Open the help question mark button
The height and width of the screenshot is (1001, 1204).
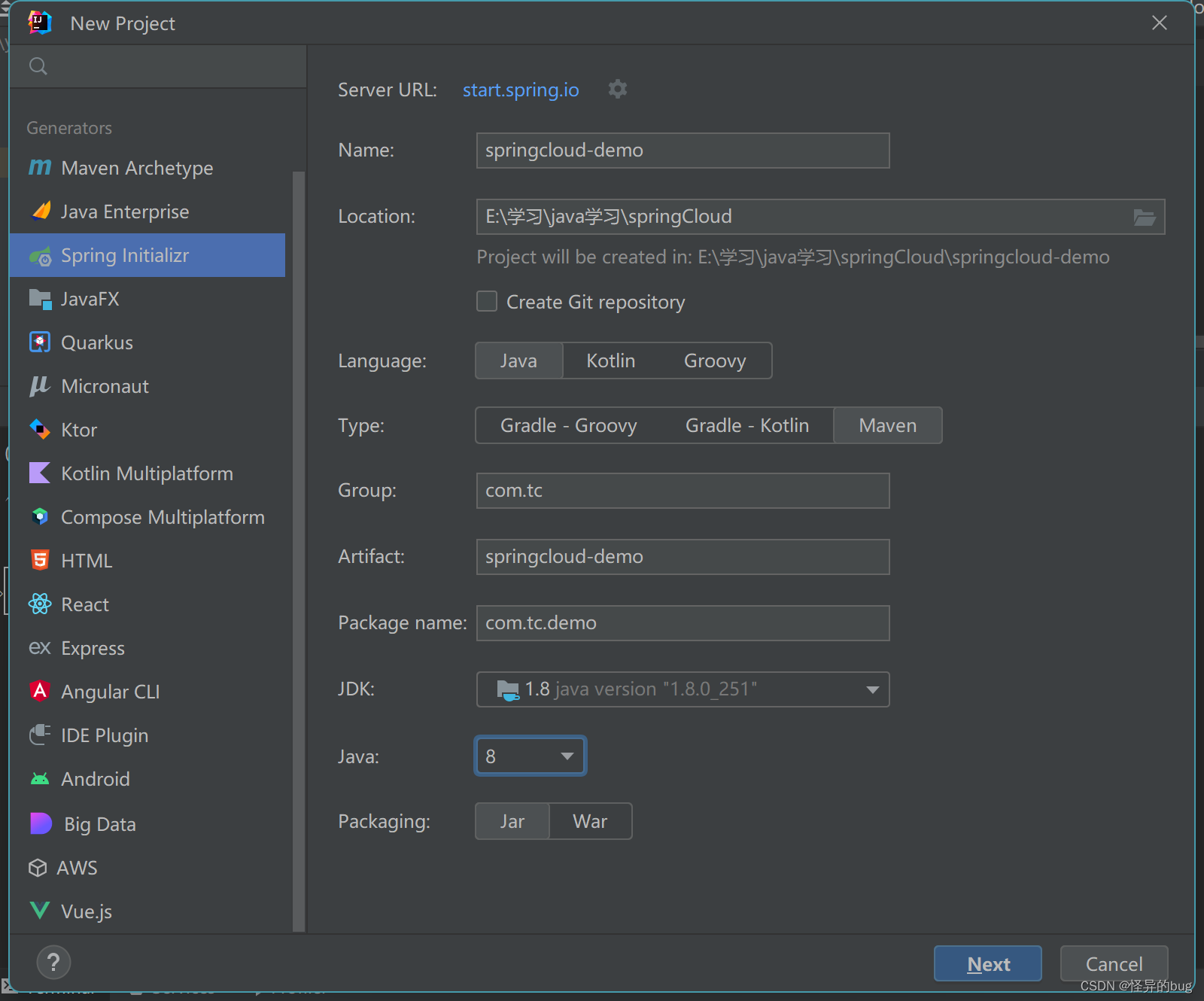pyautogui.click(x=53, y=962)
